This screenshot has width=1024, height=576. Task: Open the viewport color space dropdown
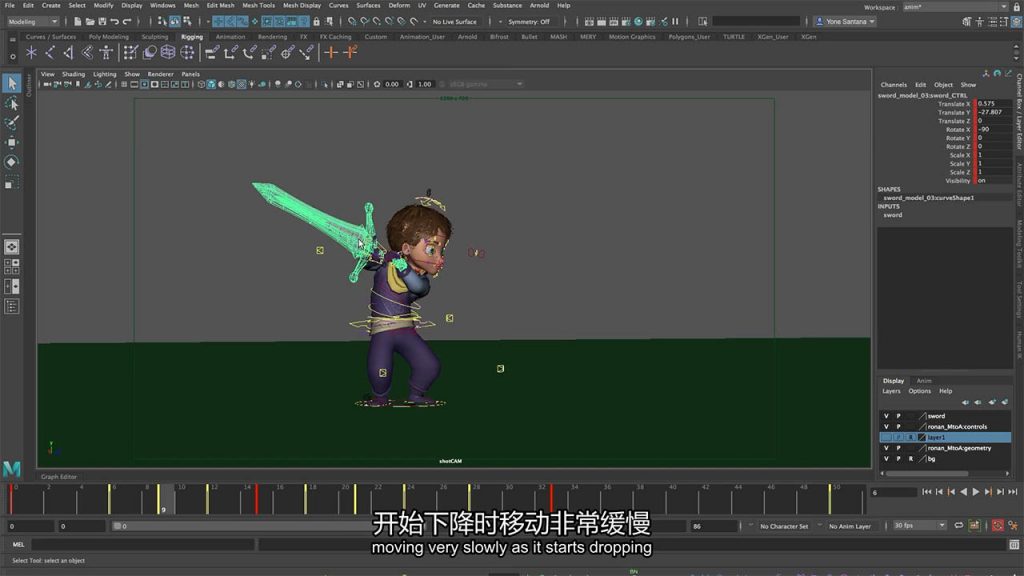point(485,84)
